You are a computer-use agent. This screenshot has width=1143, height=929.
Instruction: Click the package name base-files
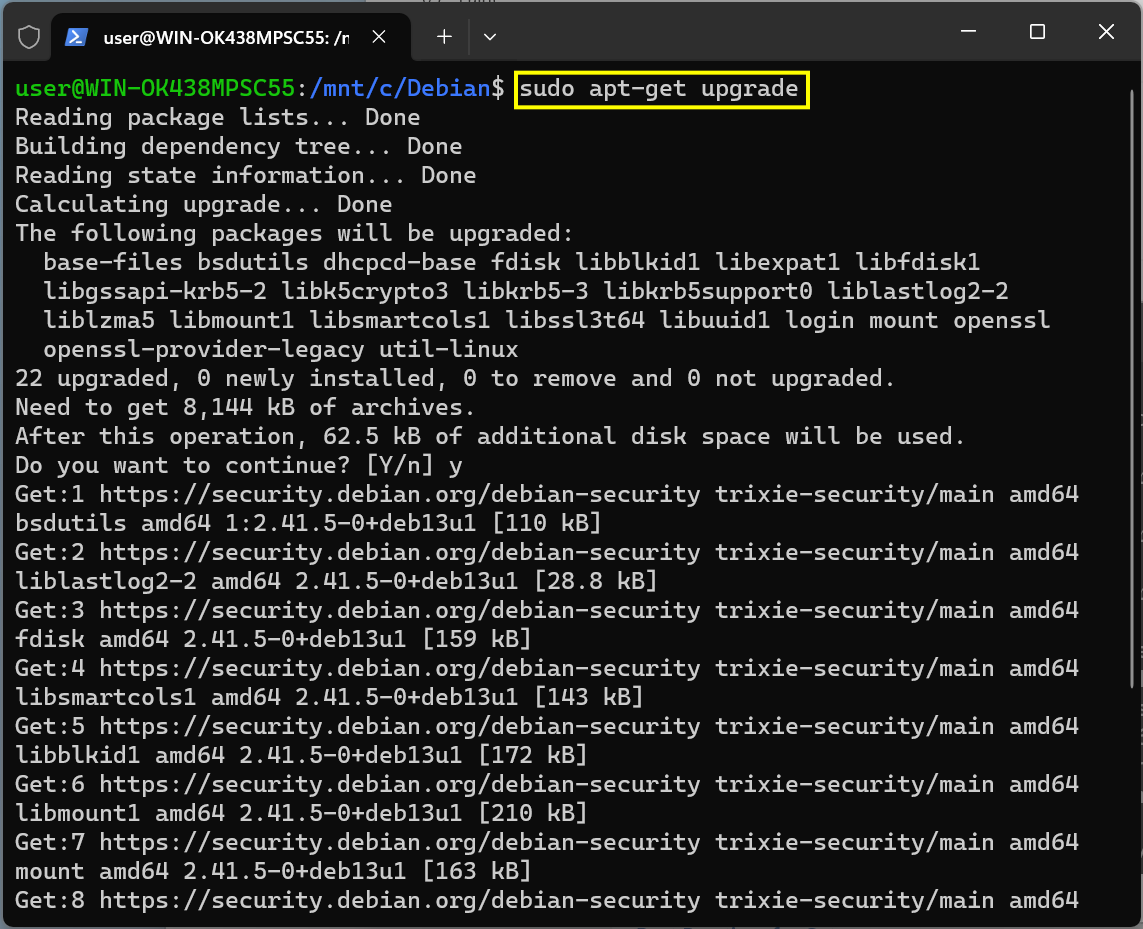[113, 263]
